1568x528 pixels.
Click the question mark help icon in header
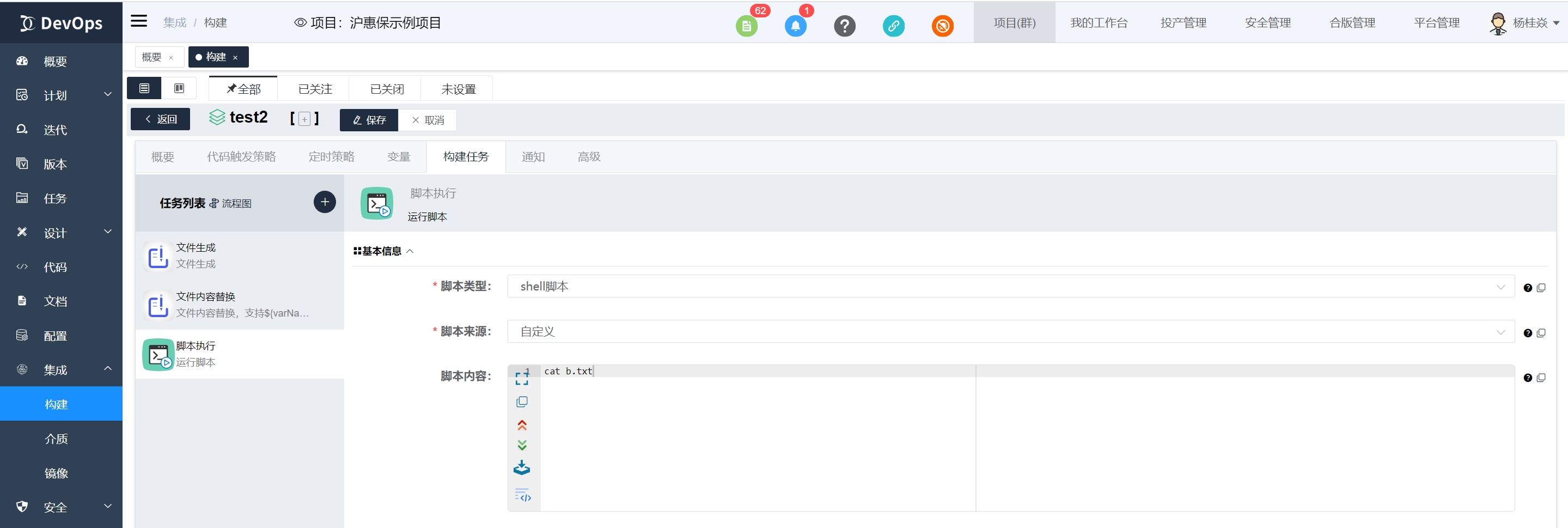click(x=844, y=26)
